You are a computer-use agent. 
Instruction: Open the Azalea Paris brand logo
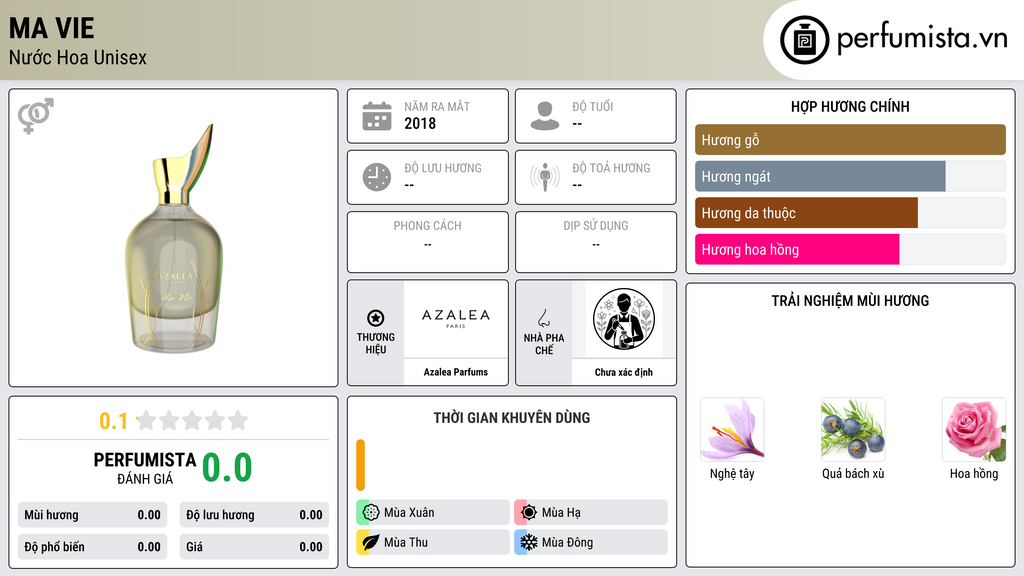point(456,319)
